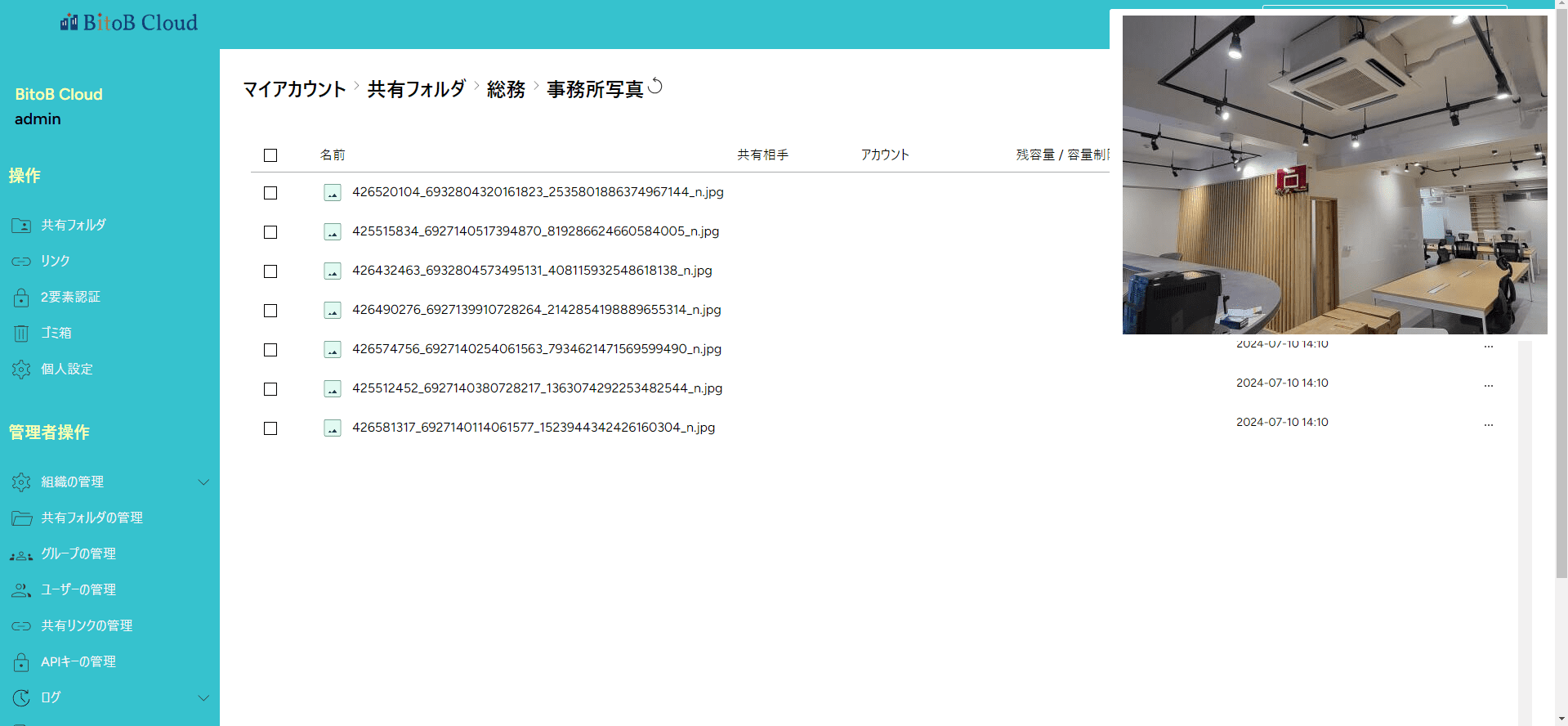Click the ログ clock icon

(21, 697)
